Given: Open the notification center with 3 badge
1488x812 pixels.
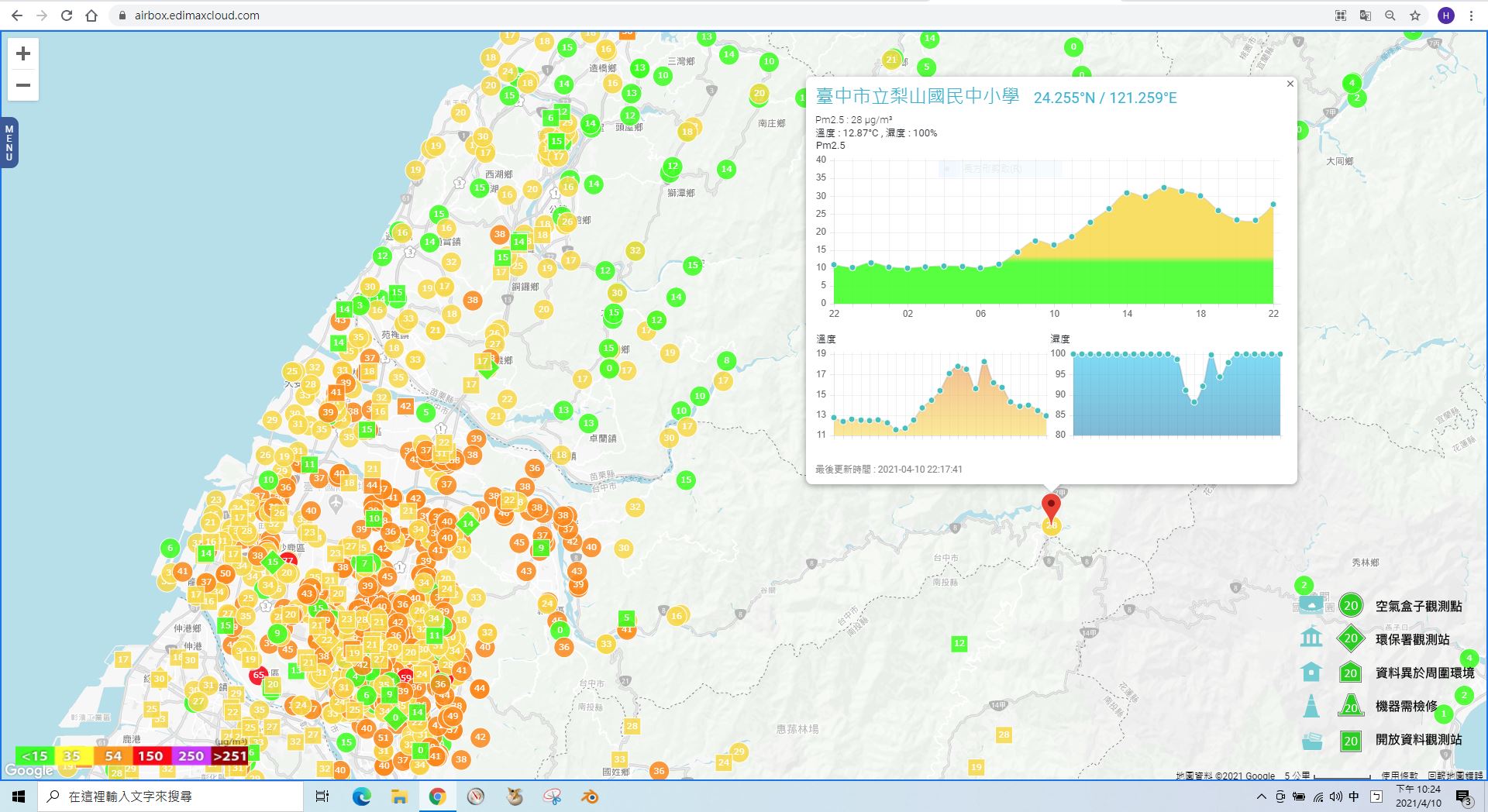Looking at the screenshot, I should click(x=1463, y=797).
